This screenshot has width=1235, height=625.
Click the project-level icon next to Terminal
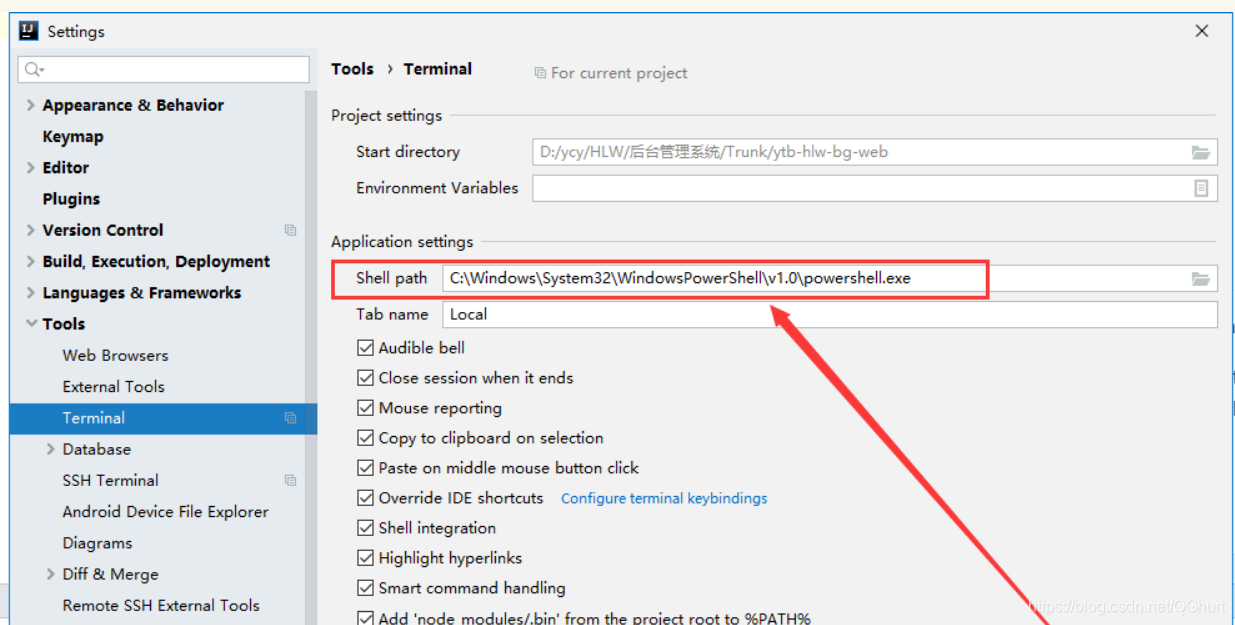pyautogui.click(x=290, y=418)
